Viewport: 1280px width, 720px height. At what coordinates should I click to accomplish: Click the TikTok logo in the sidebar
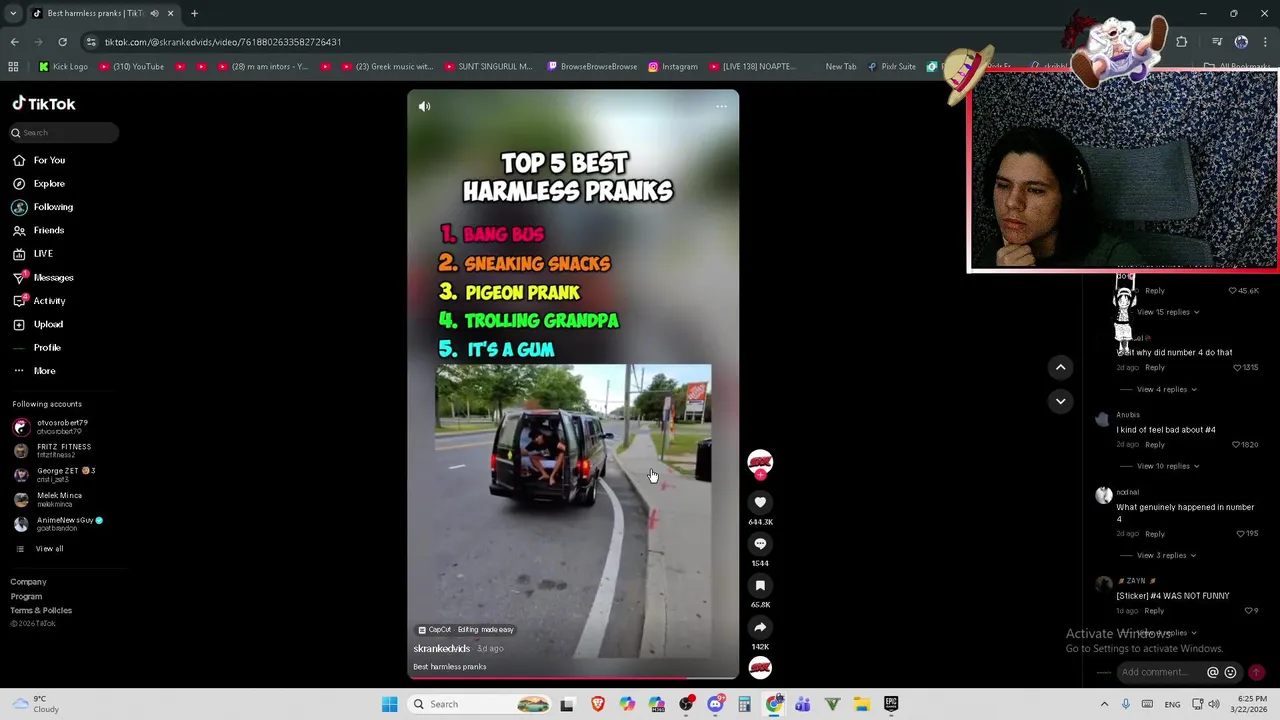pos(43,104)
